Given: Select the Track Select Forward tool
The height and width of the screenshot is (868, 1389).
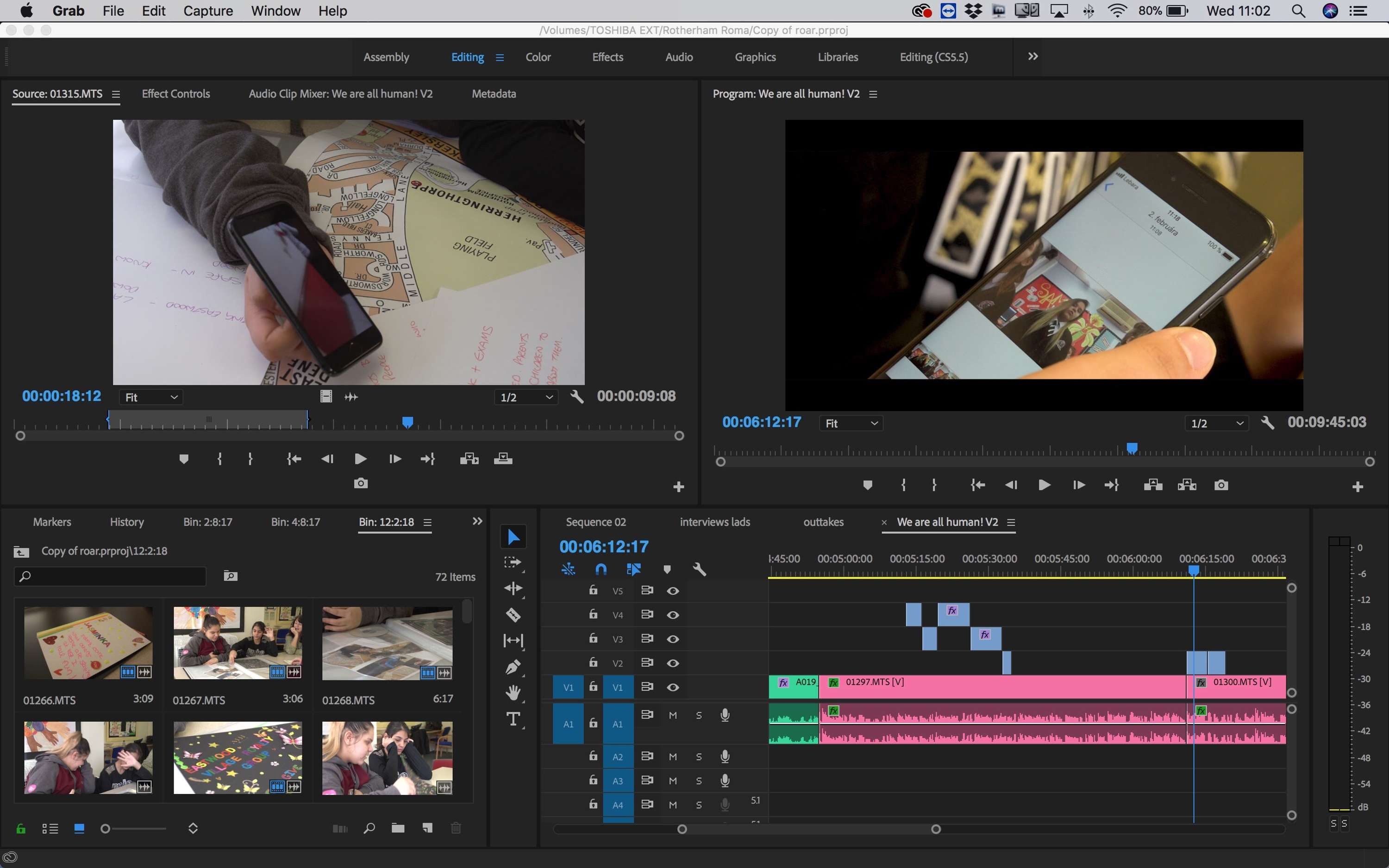Looking at the screenshot, I should point(513,562).
